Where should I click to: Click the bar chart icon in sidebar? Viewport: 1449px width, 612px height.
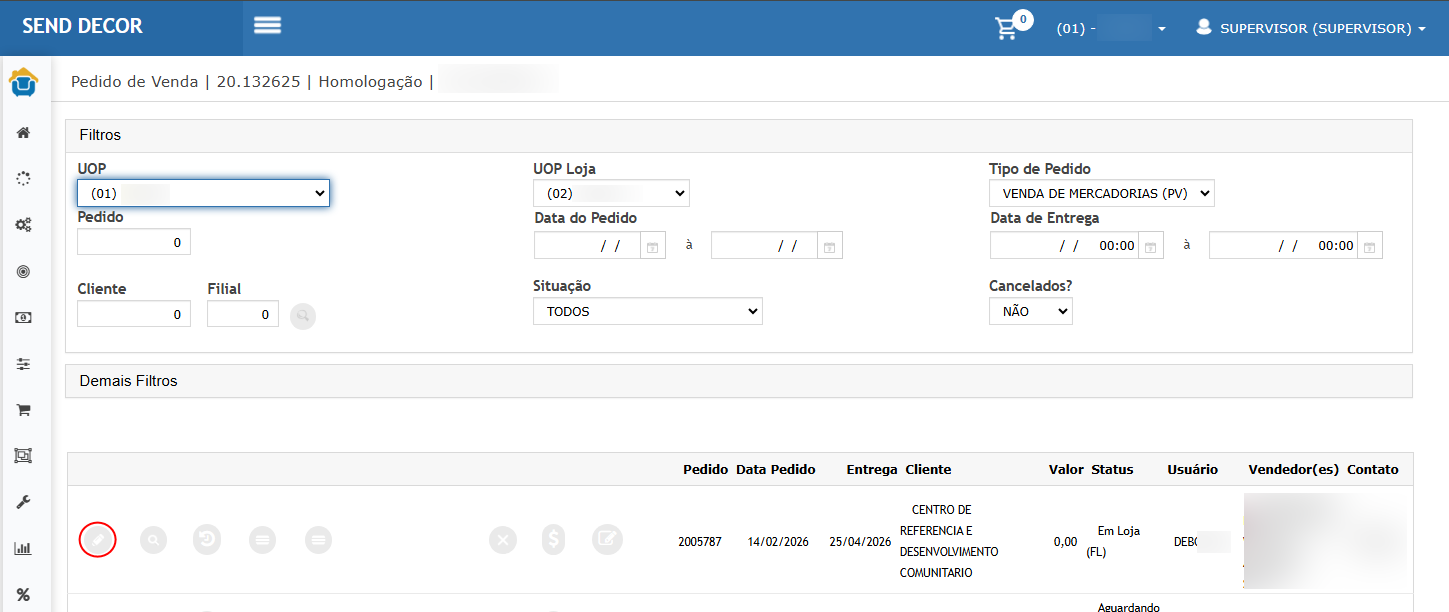pos(23,548)
